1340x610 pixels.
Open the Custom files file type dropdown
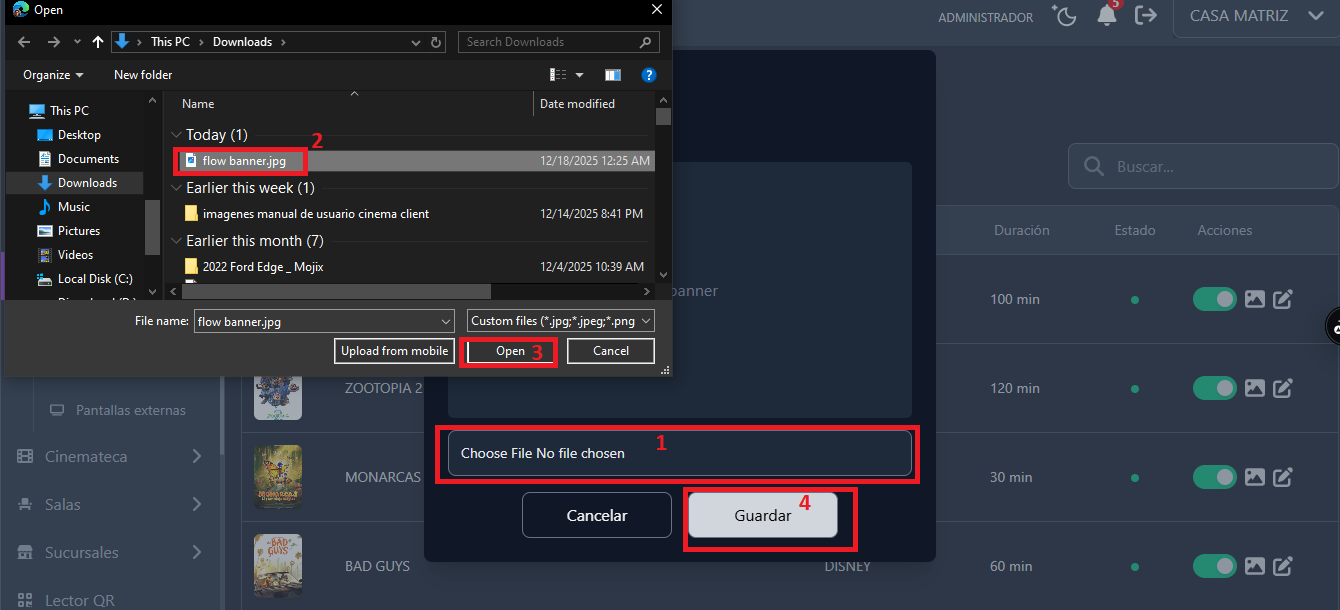click(560, 320)
